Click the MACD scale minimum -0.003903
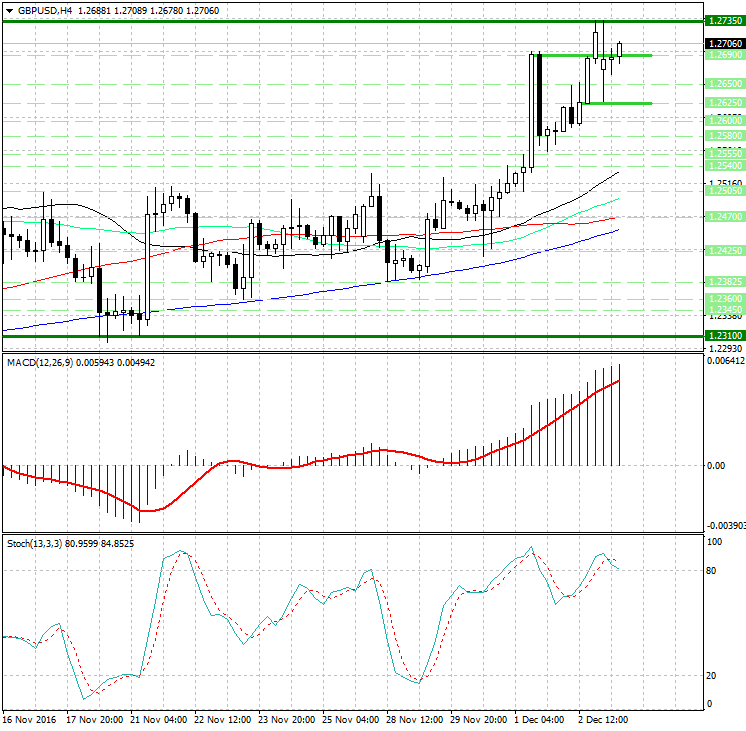Viewport: 746px width, 731px height. click(724, 525)
